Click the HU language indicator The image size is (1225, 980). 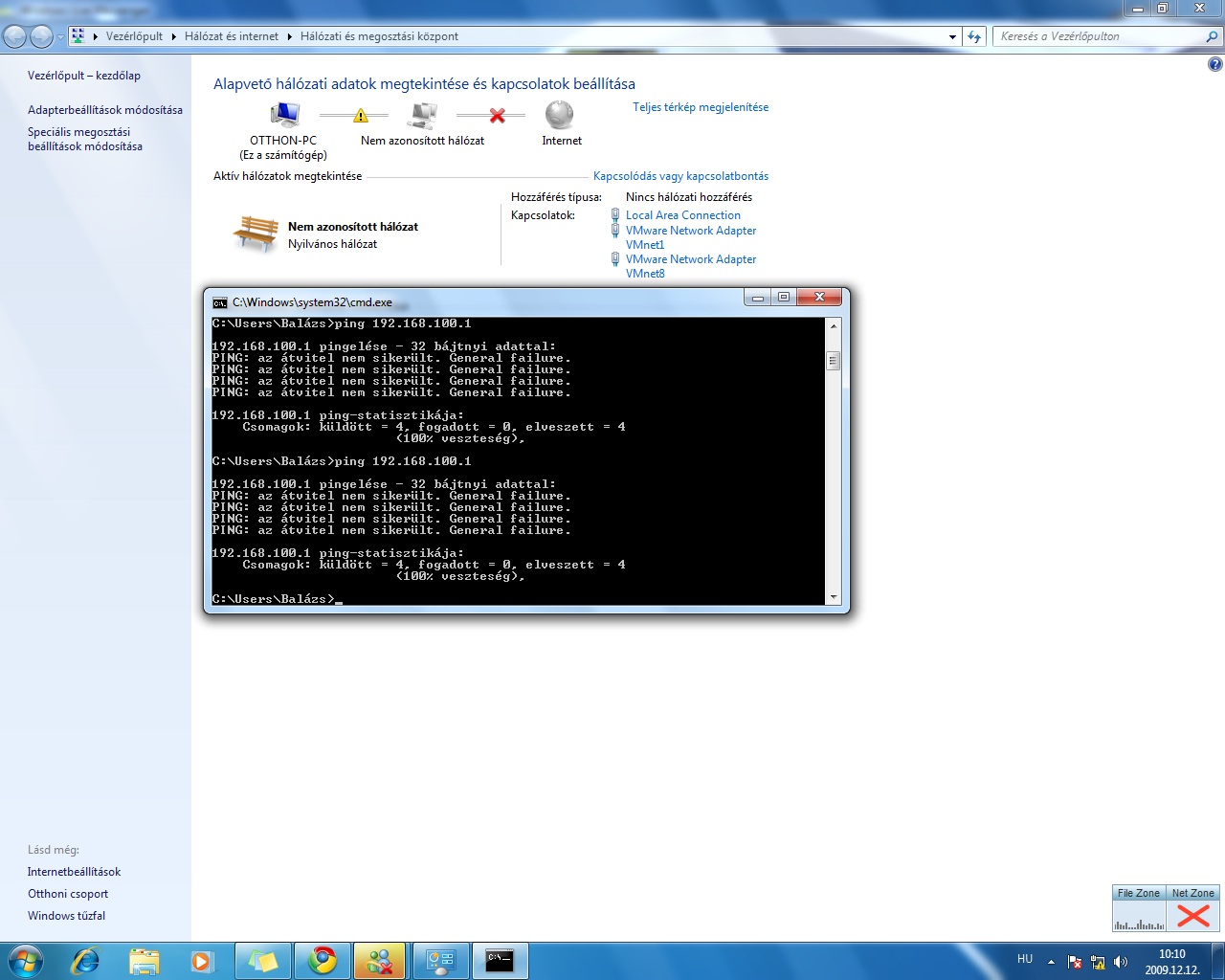tap(1025, 959)
